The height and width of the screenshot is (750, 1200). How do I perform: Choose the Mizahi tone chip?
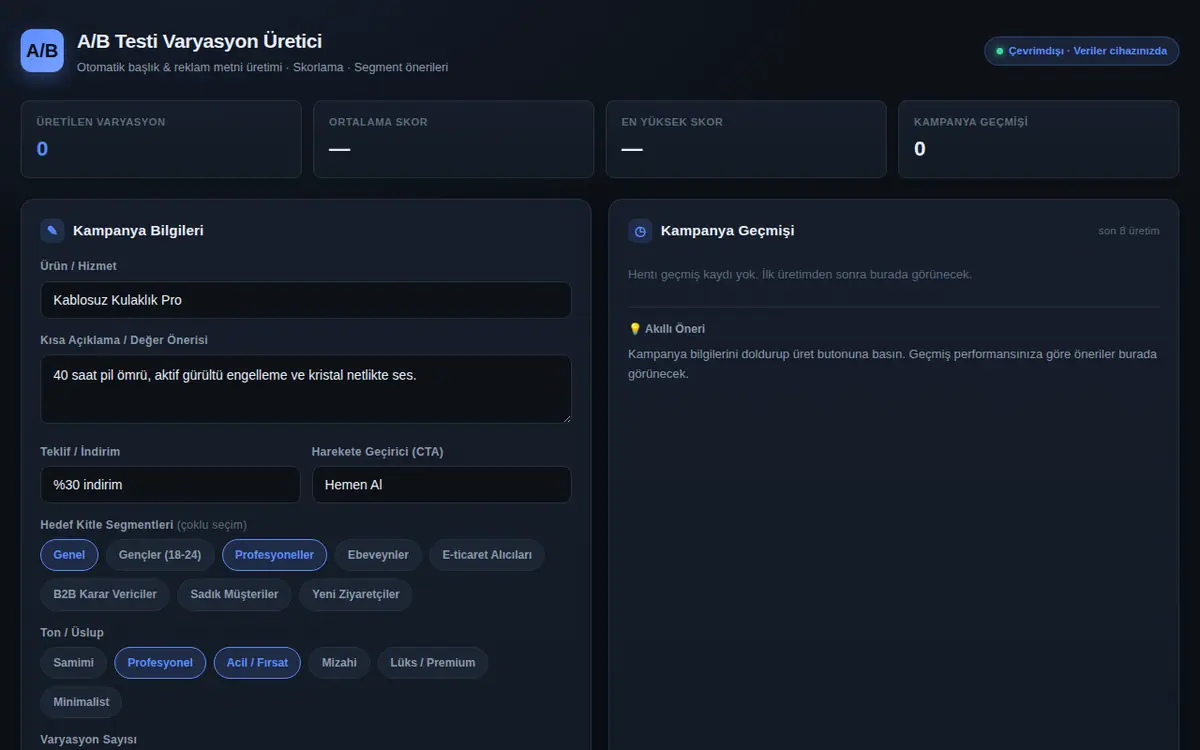coord(339,663)
